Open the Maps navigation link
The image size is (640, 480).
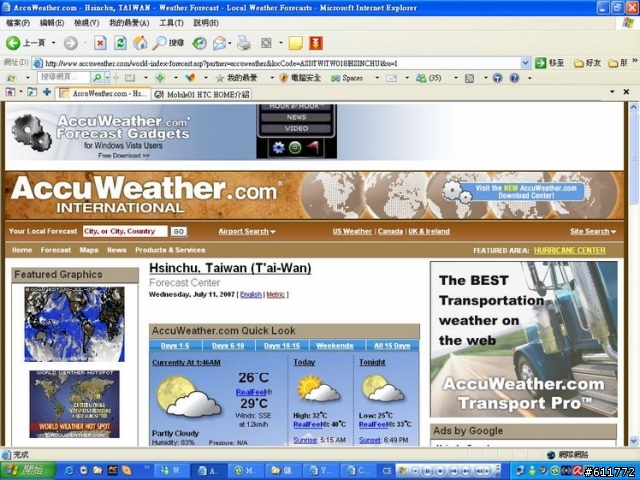[x=89, y=250]
